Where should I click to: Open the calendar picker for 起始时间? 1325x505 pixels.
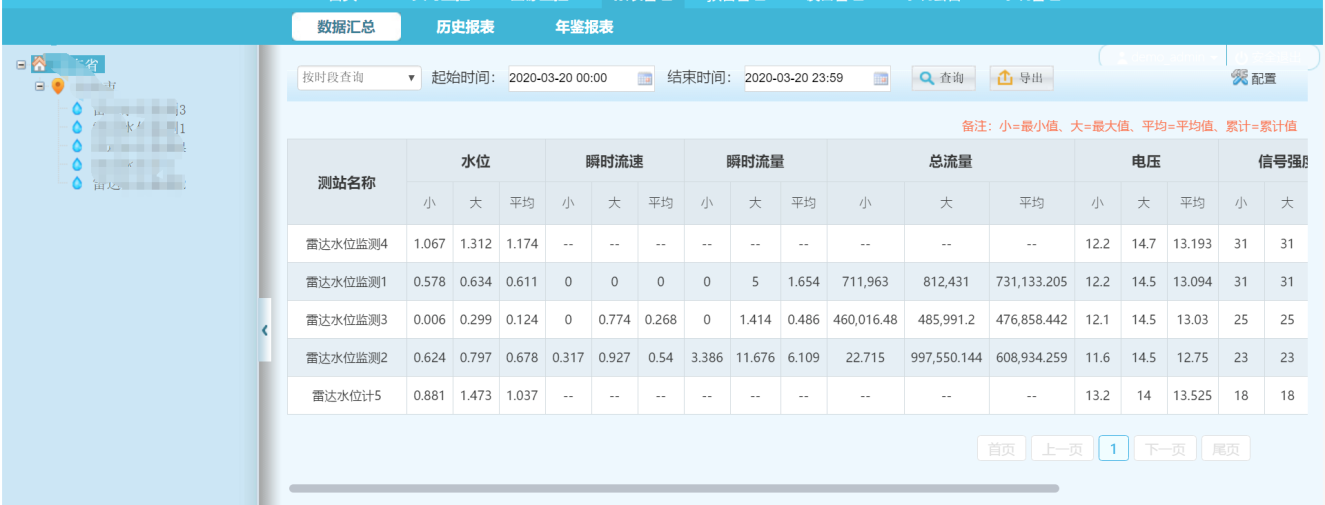tap(645, 78)
